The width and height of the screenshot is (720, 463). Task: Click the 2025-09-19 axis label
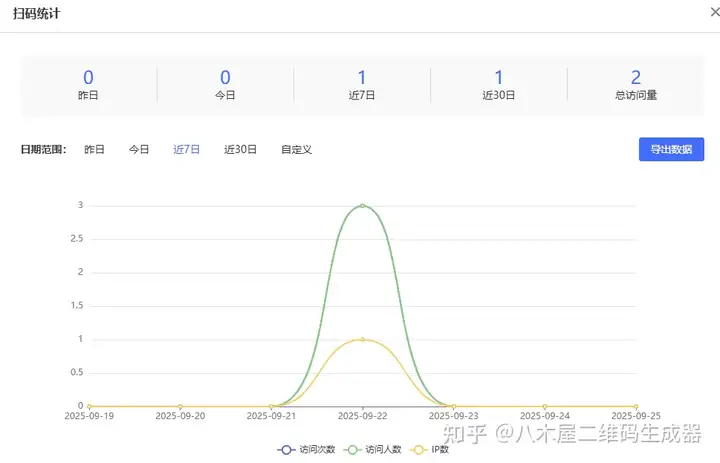[89, 416]
